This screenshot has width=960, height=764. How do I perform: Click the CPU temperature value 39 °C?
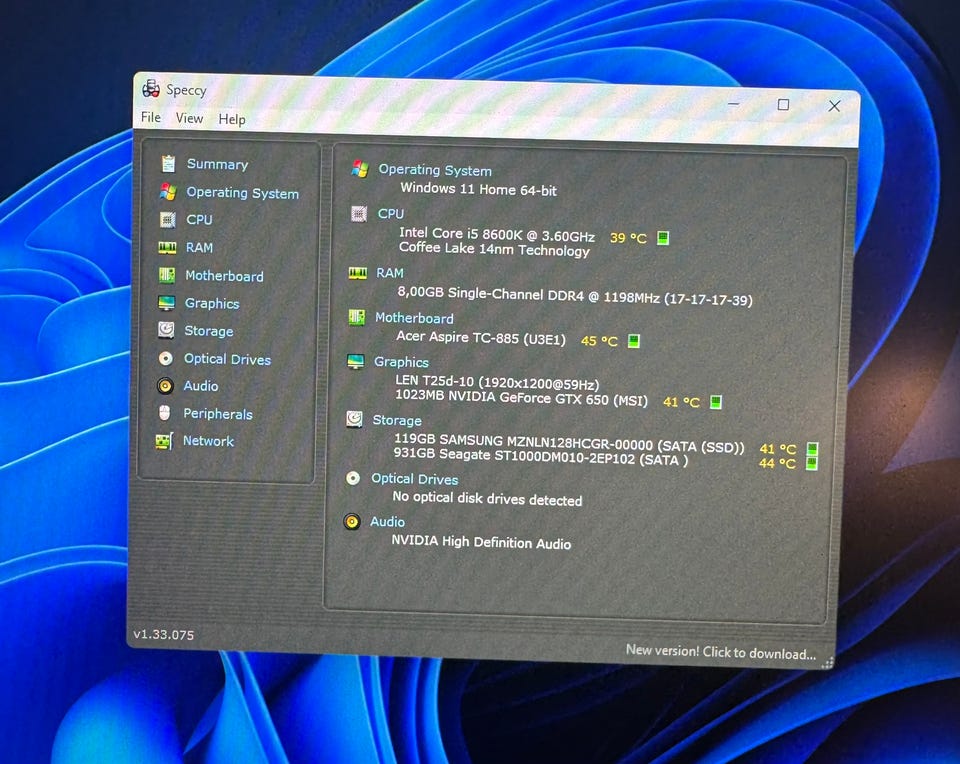(628, 238)
